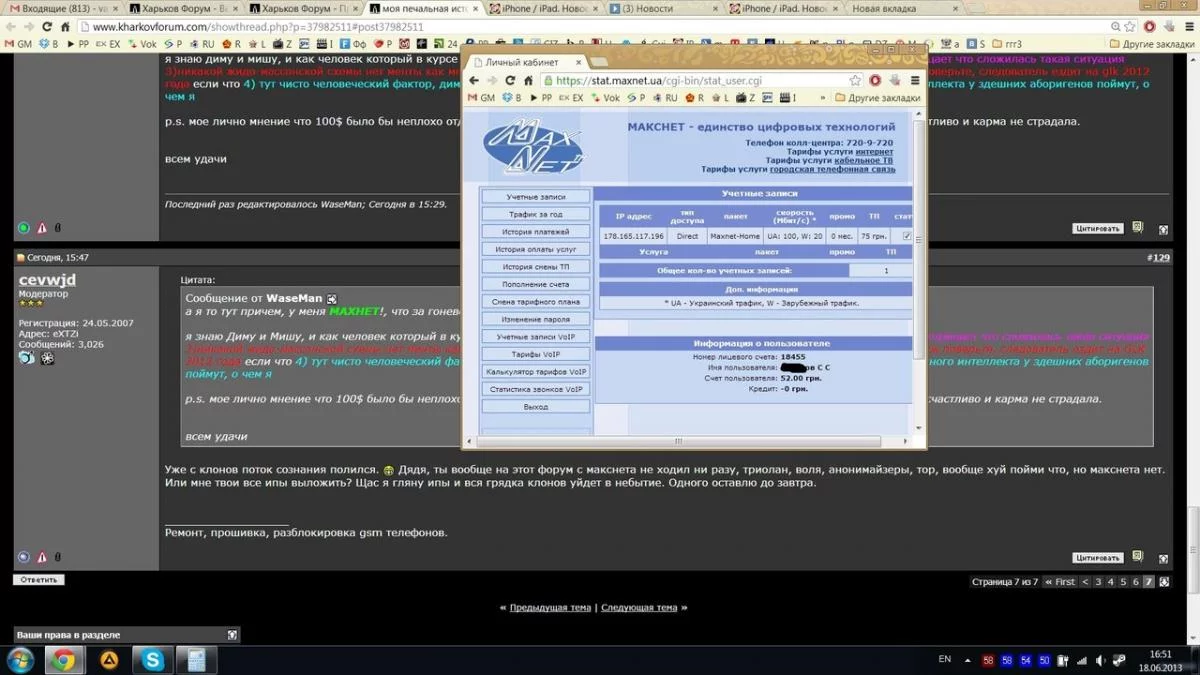Select 'Пополнение счета' in the Maxnet sidebar menu
The image size is (1200, 675).
(x=535, y=284)
